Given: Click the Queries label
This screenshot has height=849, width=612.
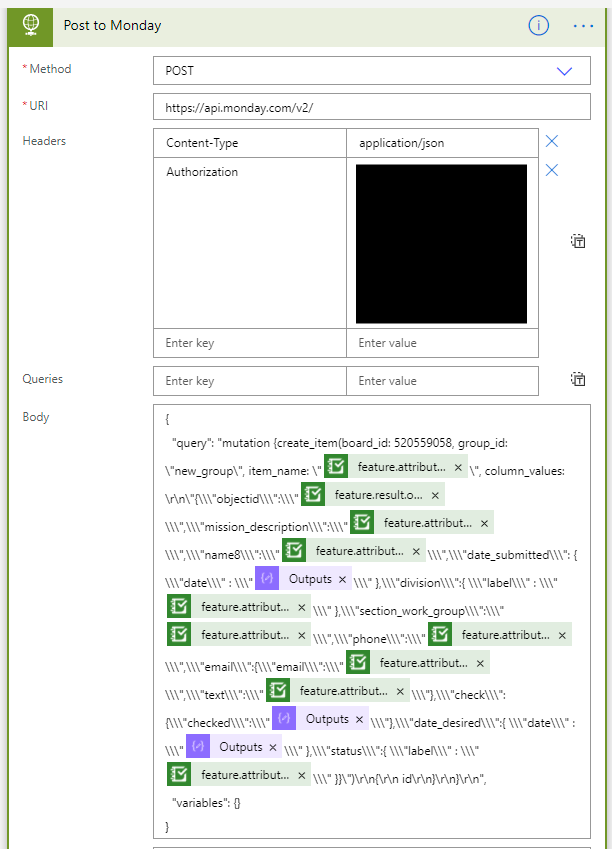Looking at the screenshot, I should (x=42, y=379).
